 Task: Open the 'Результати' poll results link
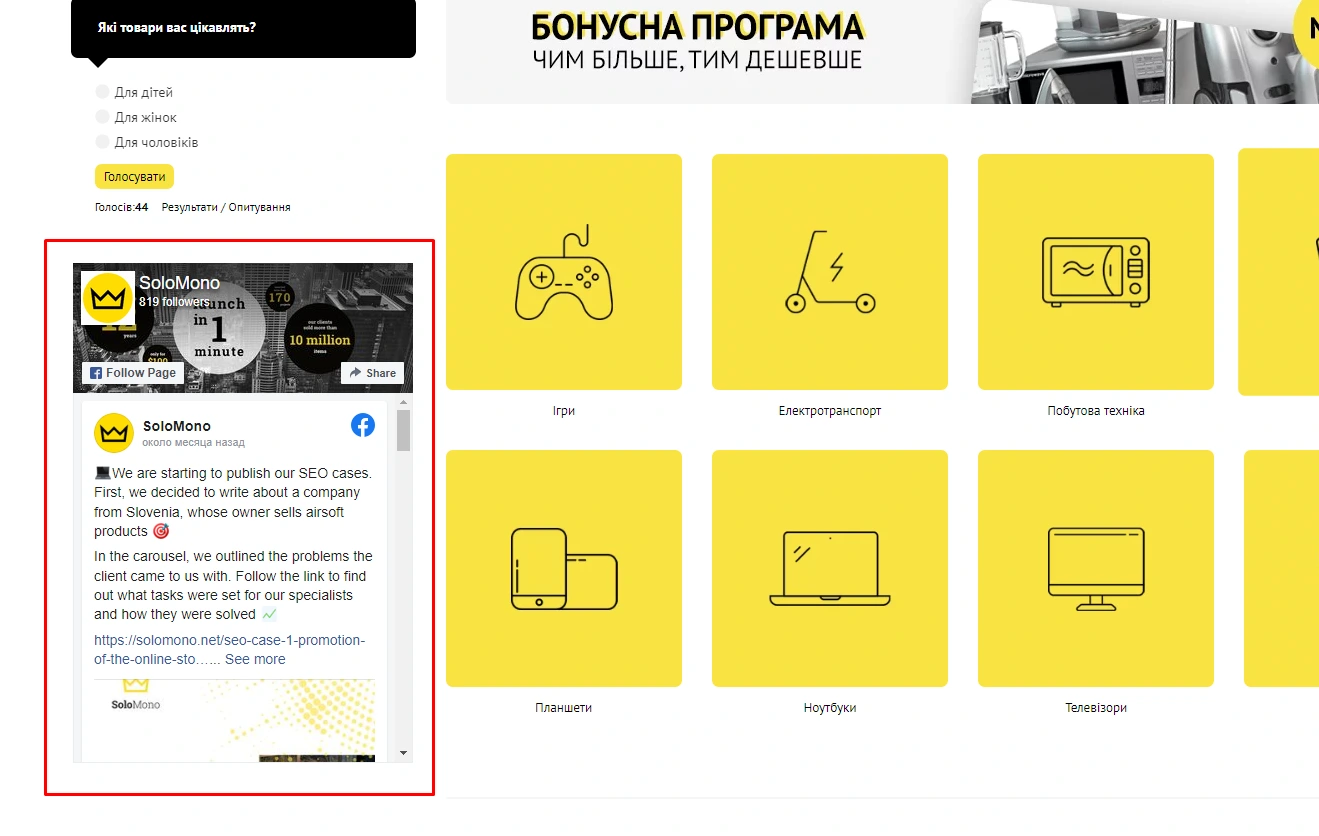pos(190,207)
